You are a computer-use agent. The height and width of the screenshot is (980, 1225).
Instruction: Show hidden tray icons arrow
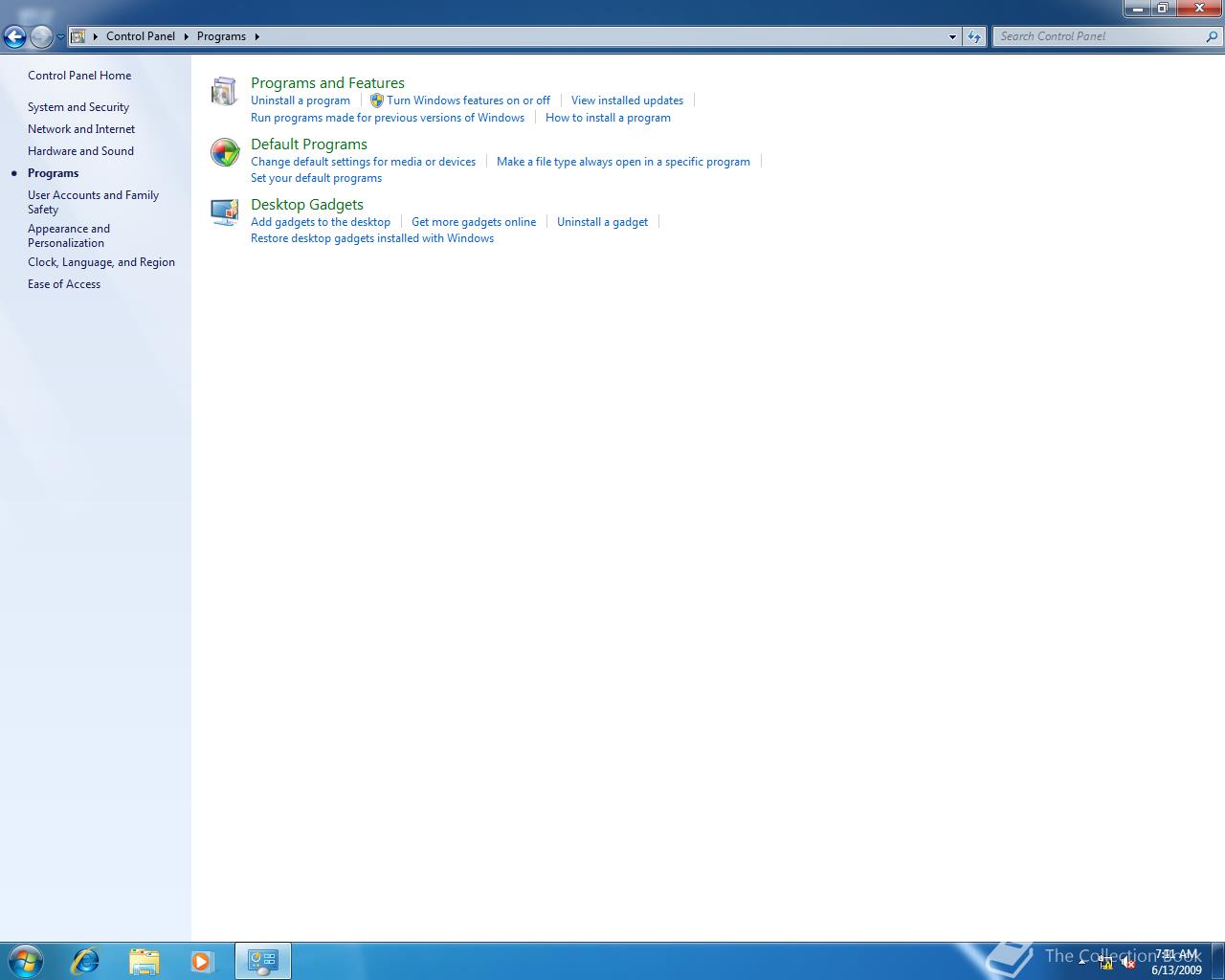click(1082, 961)
